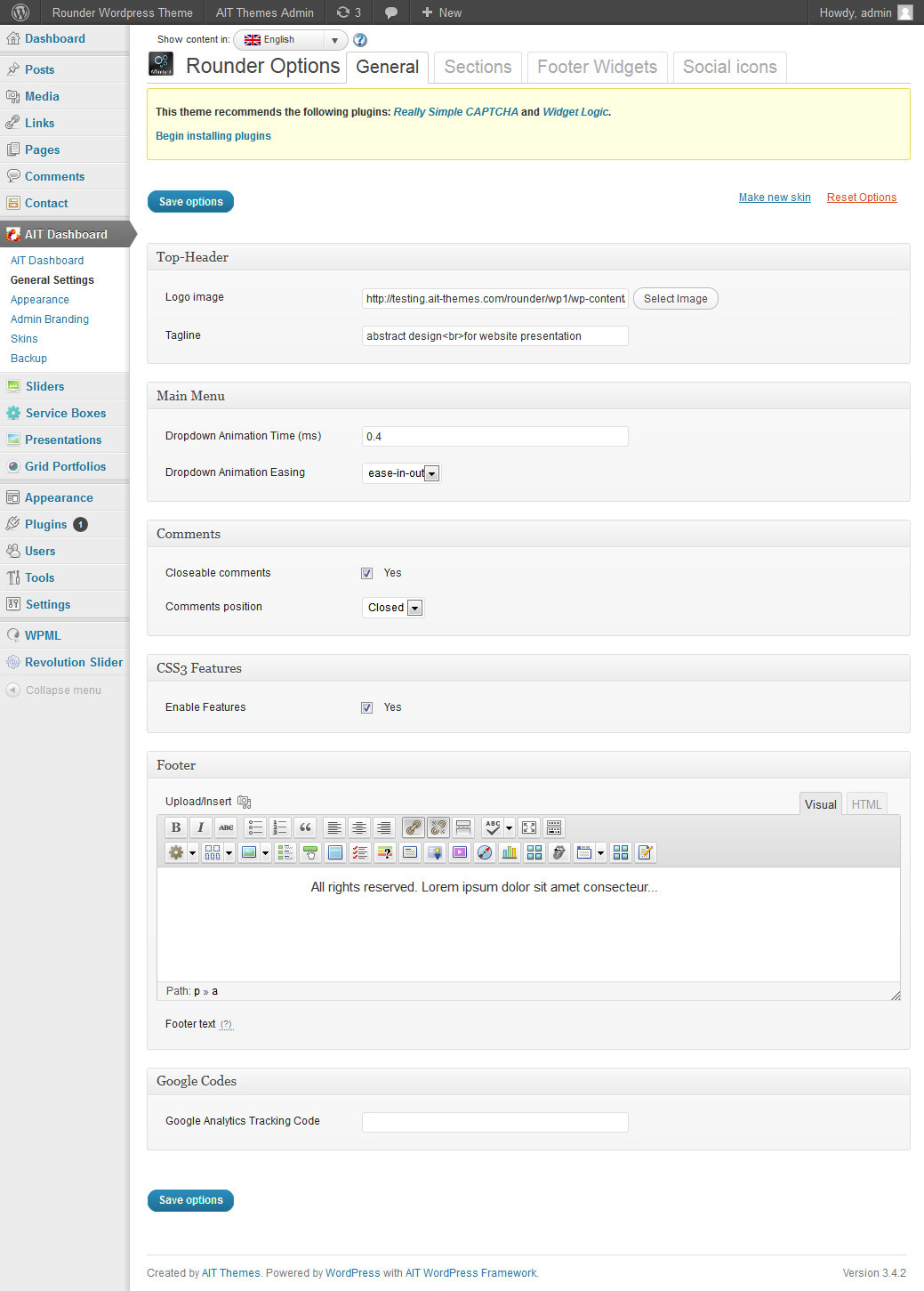Click the bottom Save options button

(x=191, y=1200)
